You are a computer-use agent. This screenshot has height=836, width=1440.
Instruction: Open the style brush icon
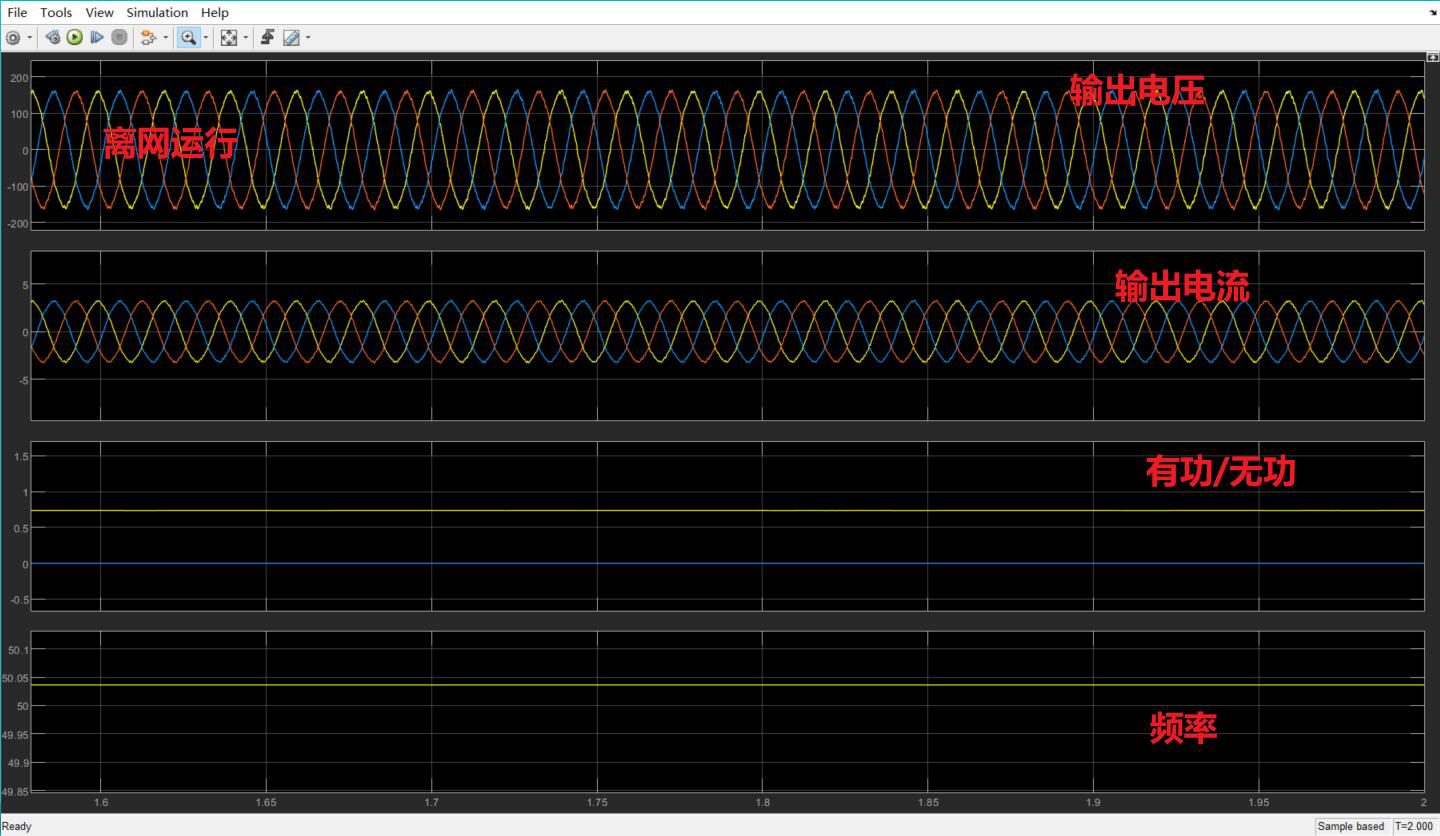291,37
